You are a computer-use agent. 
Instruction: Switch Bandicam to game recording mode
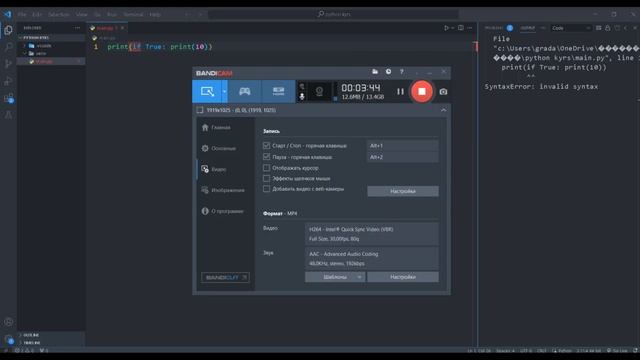point(244,91)
